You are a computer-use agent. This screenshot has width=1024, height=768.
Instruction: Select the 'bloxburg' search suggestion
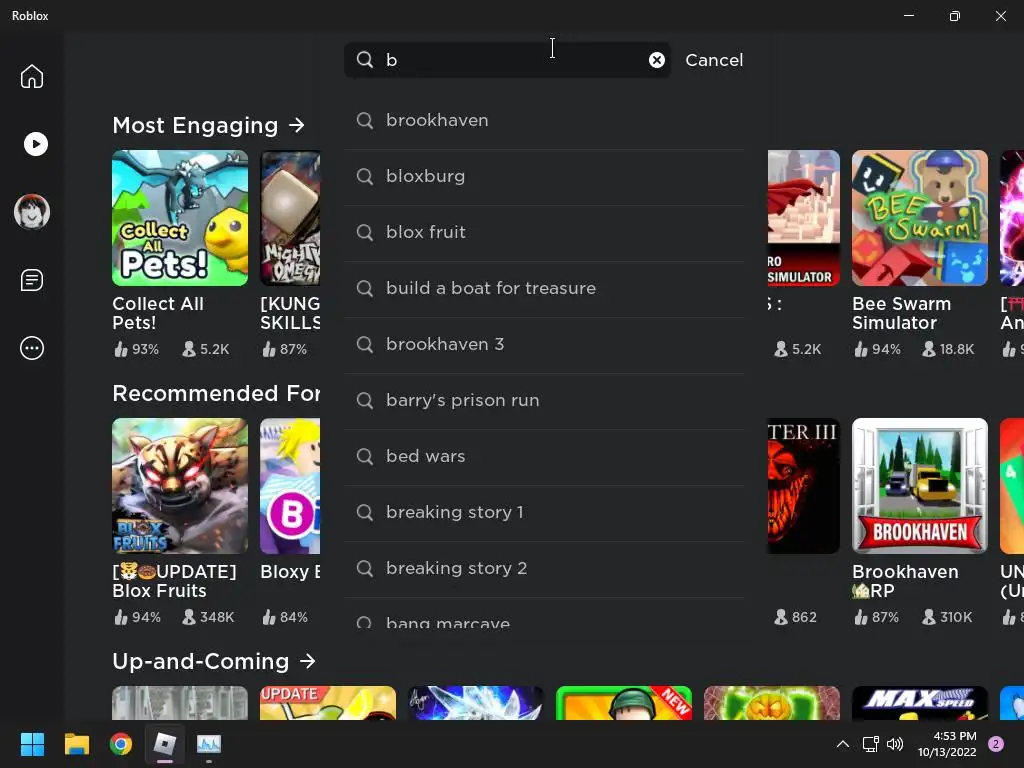tap(544, 177)
